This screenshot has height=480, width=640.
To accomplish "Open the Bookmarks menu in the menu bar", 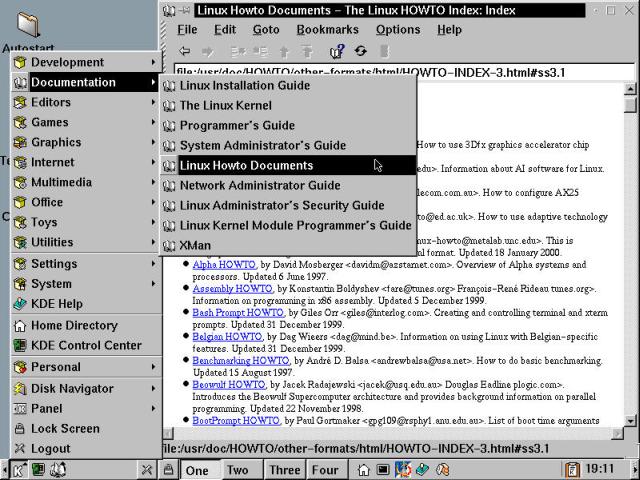I will pos(327,29).
